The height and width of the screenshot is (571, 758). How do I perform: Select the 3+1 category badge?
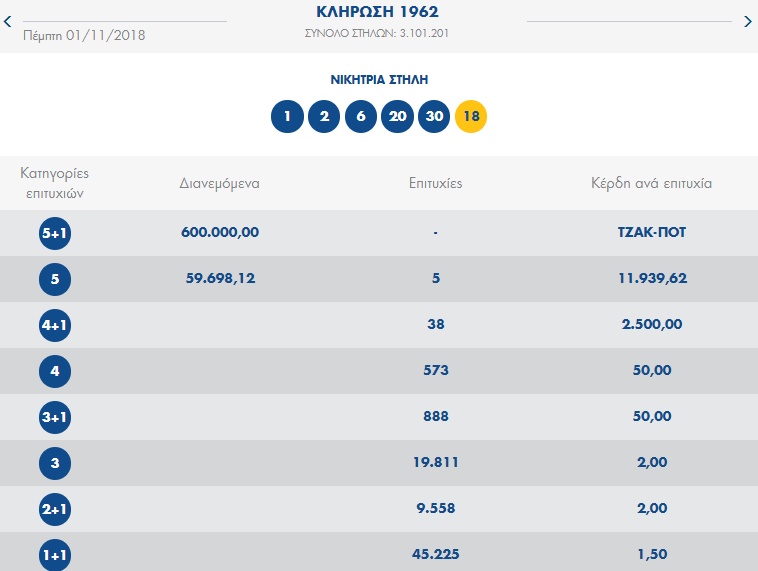(55, 417)
